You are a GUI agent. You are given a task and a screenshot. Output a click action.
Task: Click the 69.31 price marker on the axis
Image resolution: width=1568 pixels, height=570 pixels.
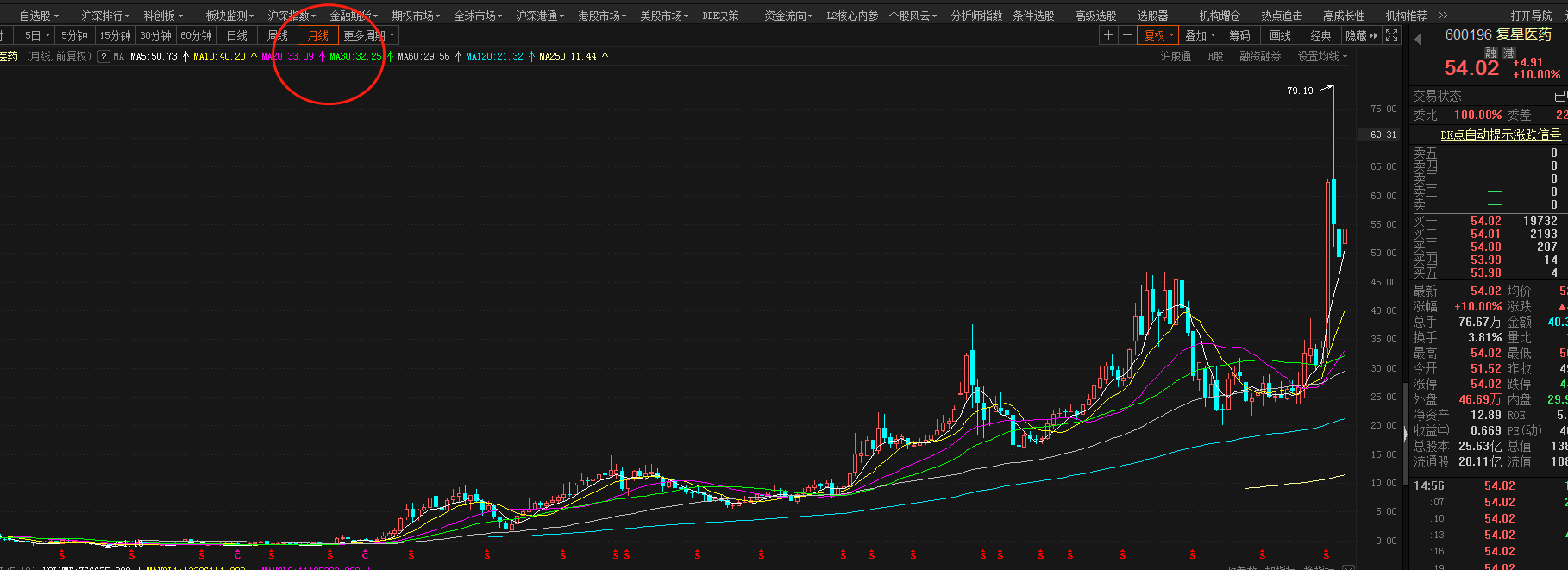1383,135
